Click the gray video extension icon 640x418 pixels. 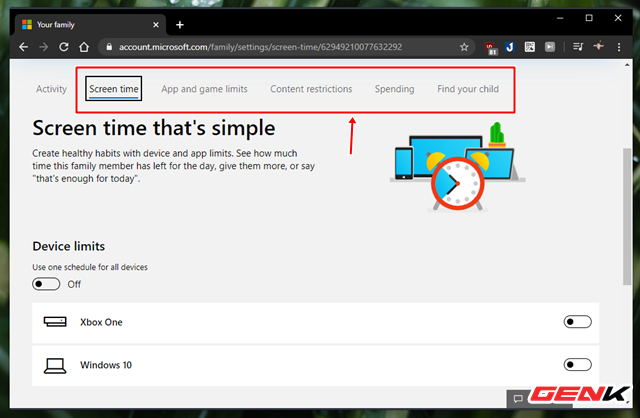coord(550,47)
